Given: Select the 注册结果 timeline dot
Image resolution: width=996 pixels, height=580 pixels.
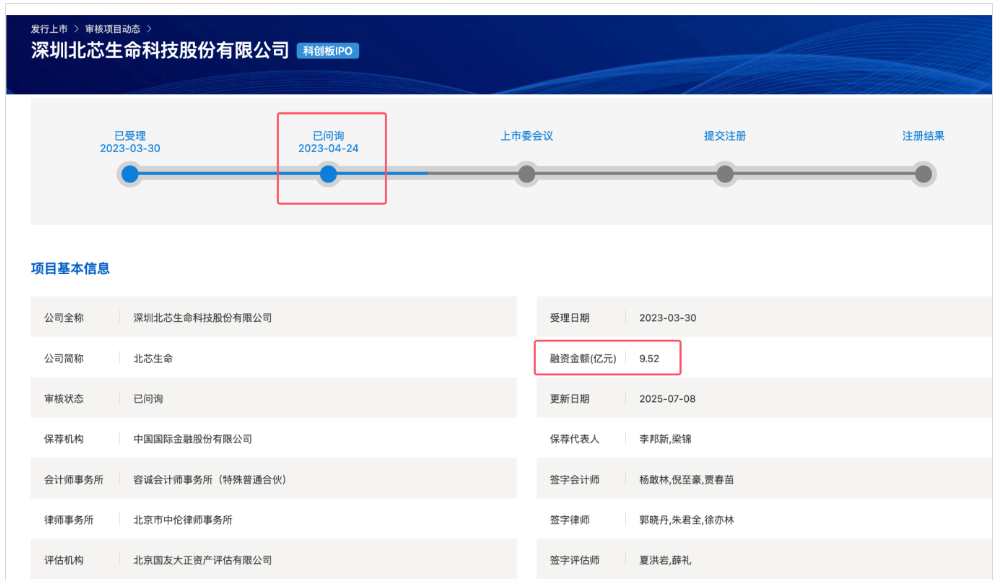Looking at the screenshot, I should 924,174.
